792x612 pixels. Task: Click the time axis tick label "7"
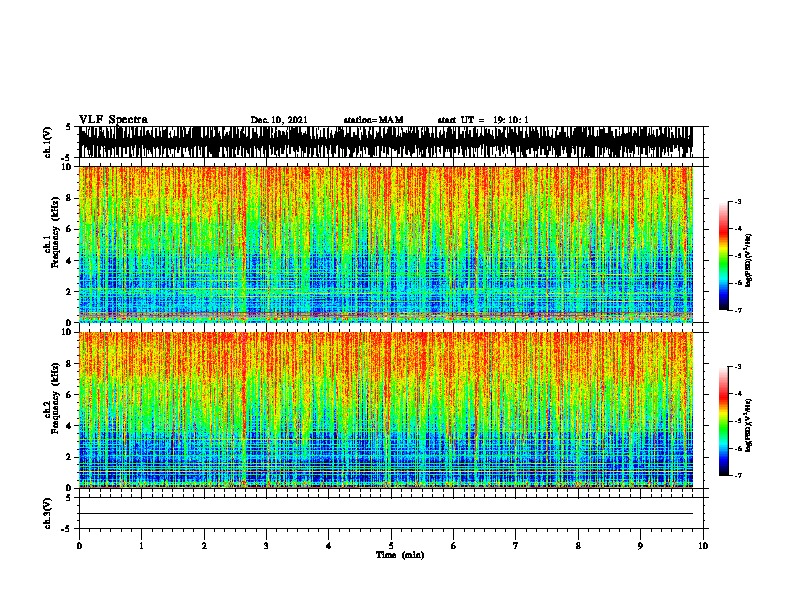[516, 546]
